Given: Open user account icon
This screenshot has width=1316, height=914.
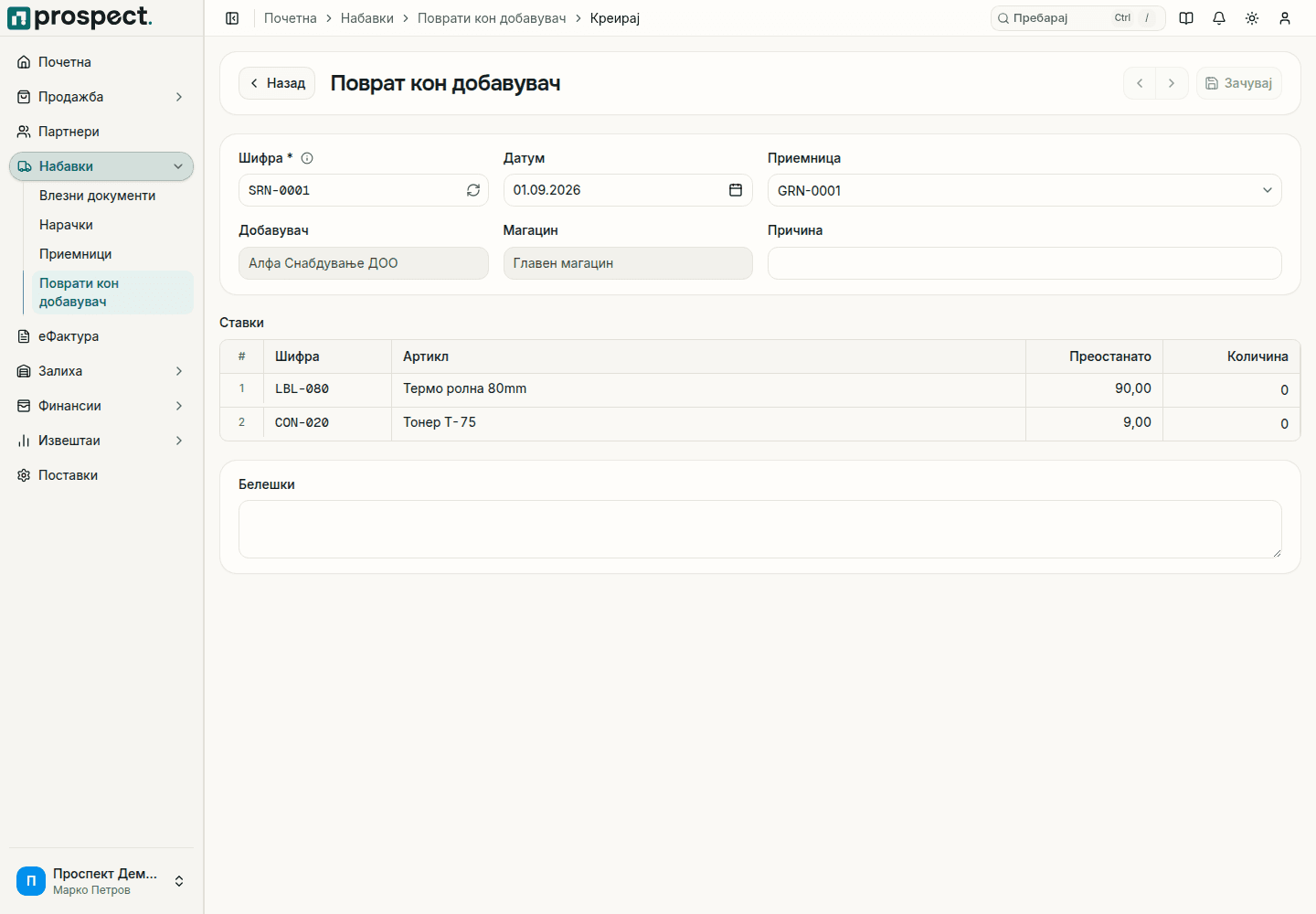Looking at the screenshot, I should [x=1285, y=18].
